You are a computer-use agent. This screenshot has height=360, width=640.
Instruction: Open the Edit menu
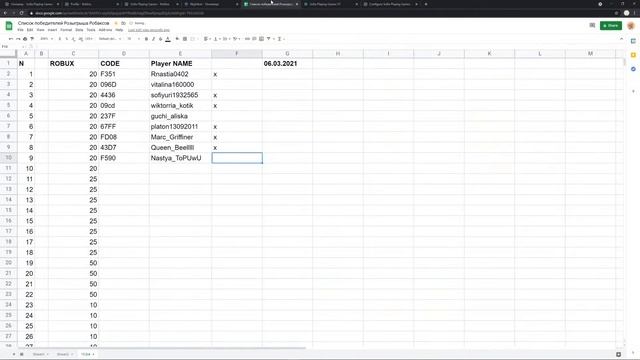pyautogui.click(x=30, y=30)
